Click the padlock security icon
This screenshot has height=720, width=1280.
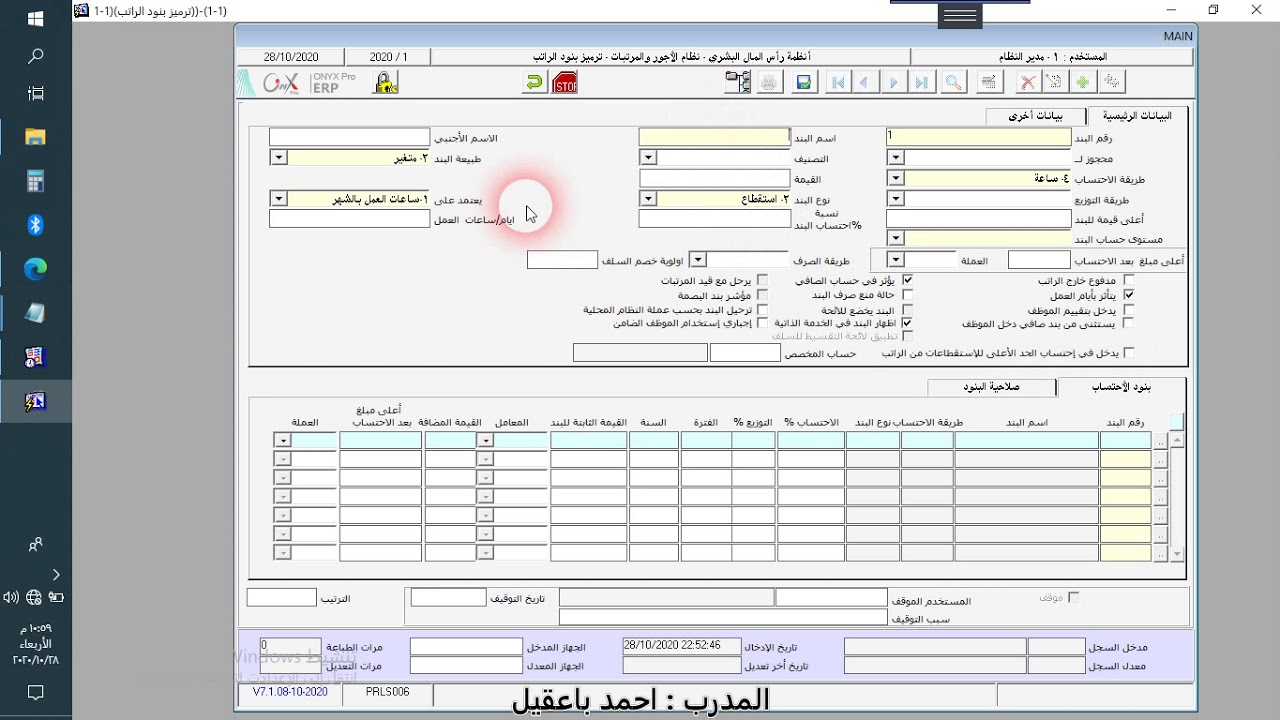385,83
